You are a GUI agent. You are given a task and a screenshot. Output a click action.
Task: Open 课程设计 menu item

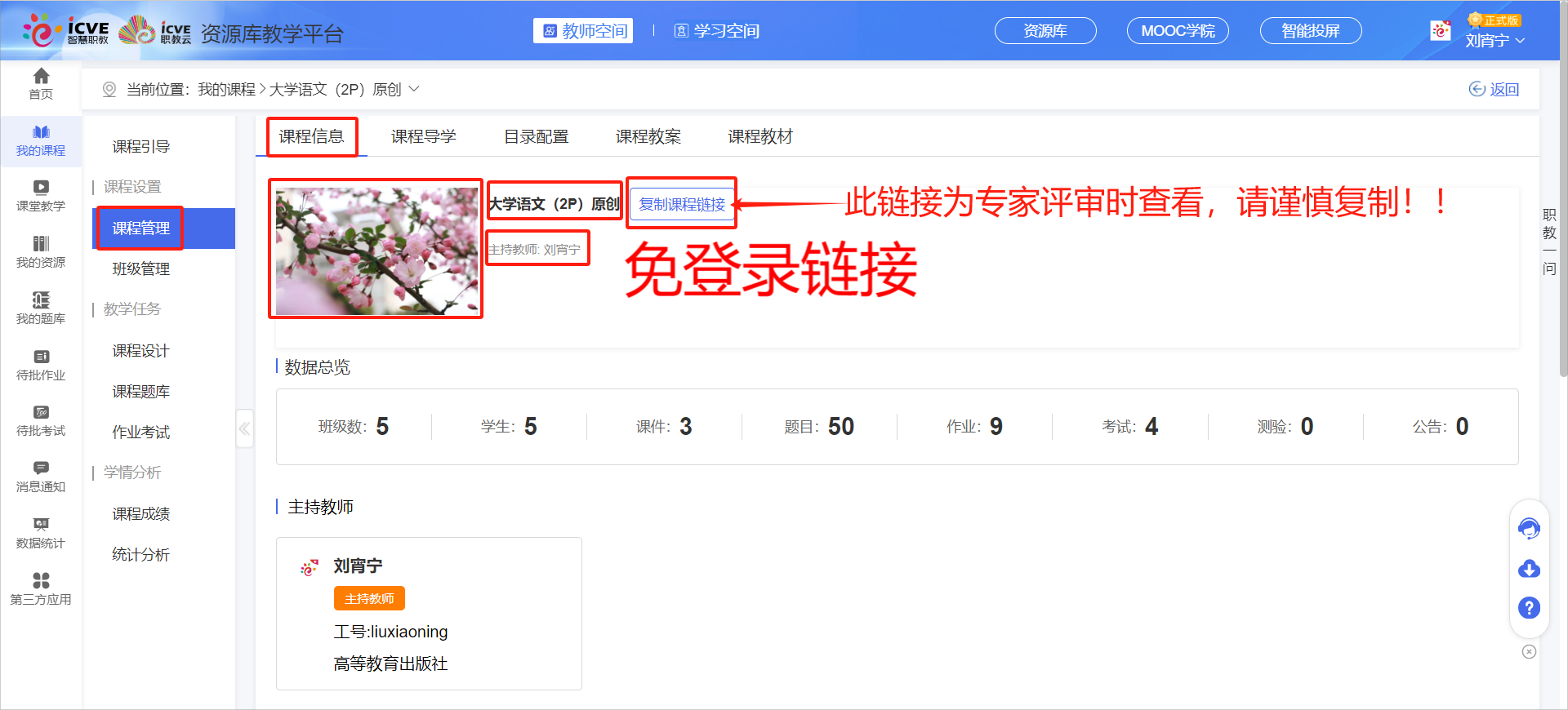coord(140,351)
